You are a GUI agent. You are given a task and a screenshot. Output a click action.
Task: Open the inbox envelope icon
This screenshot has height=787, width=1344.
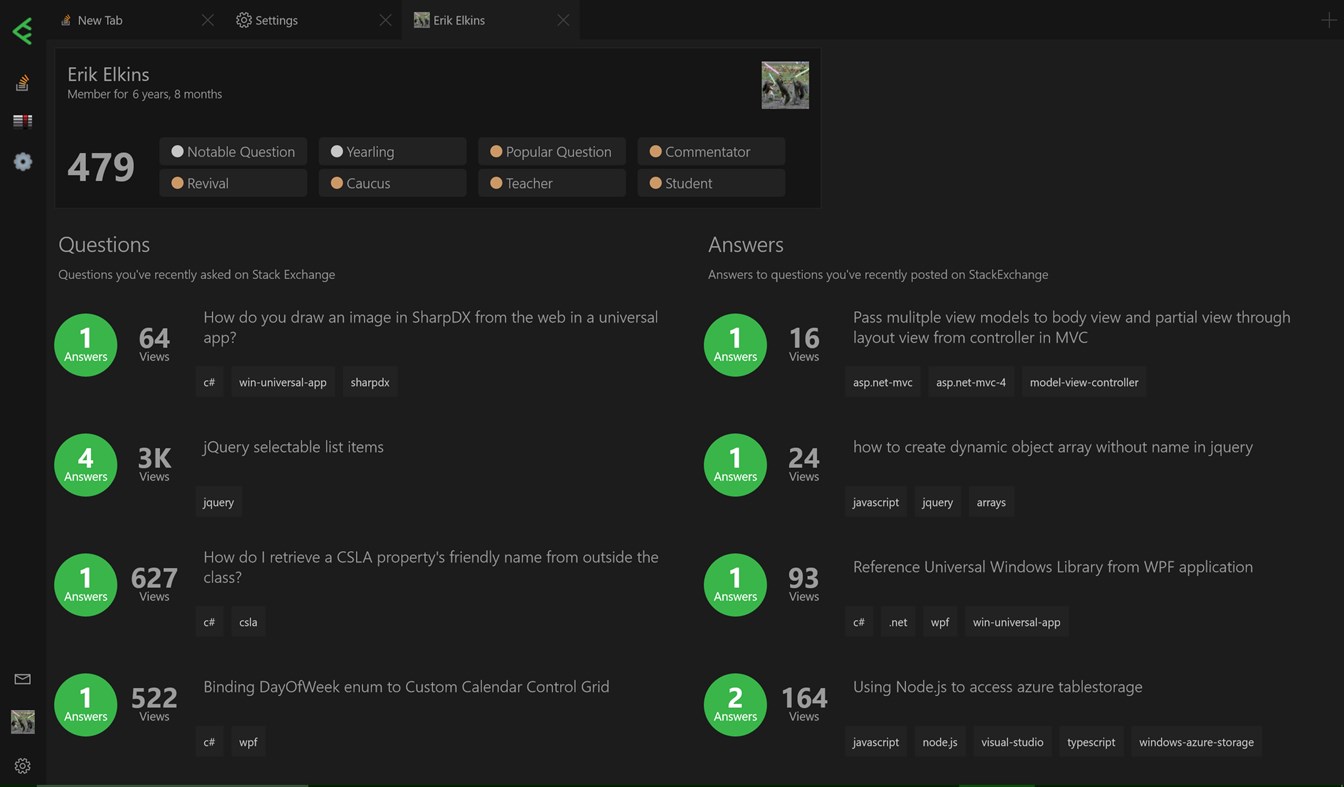click(22, 679)
